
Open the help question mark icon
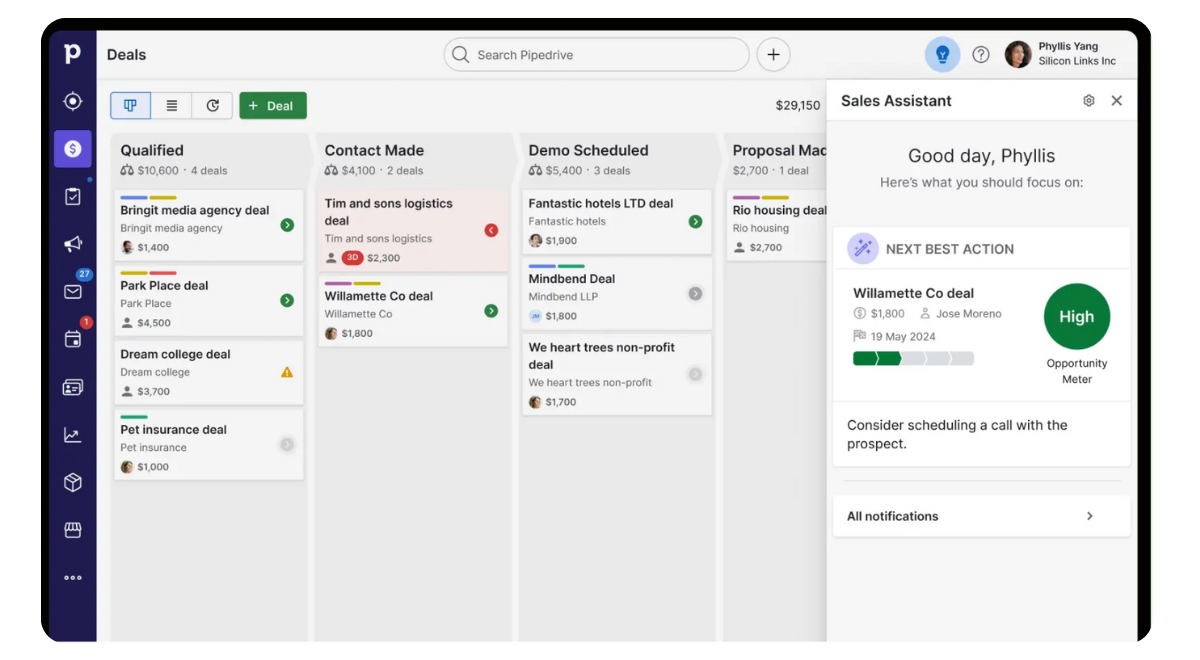(x=981, y=55)
